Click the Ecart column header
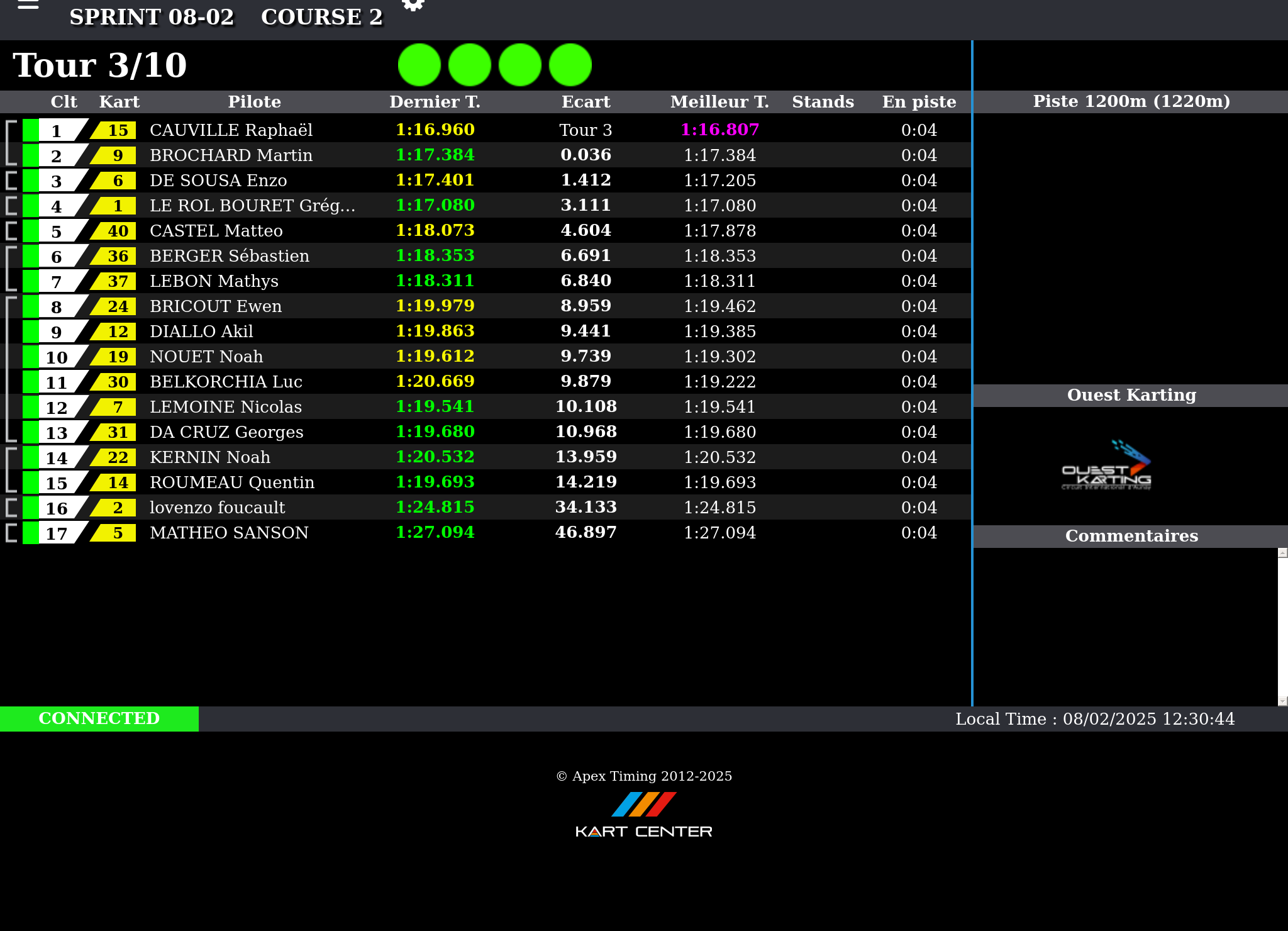 [586, 102]
